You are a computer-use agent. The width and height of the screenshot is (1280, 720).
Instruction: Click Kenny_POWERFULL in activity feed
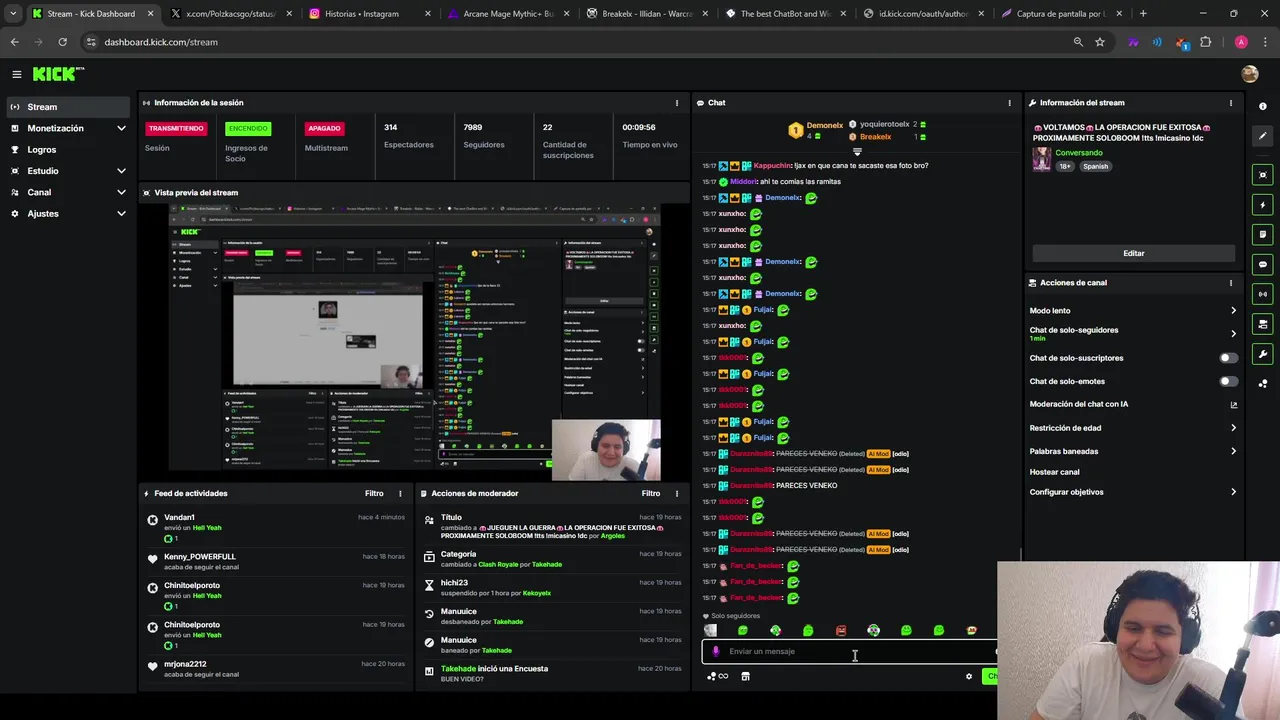coord(200,557)
